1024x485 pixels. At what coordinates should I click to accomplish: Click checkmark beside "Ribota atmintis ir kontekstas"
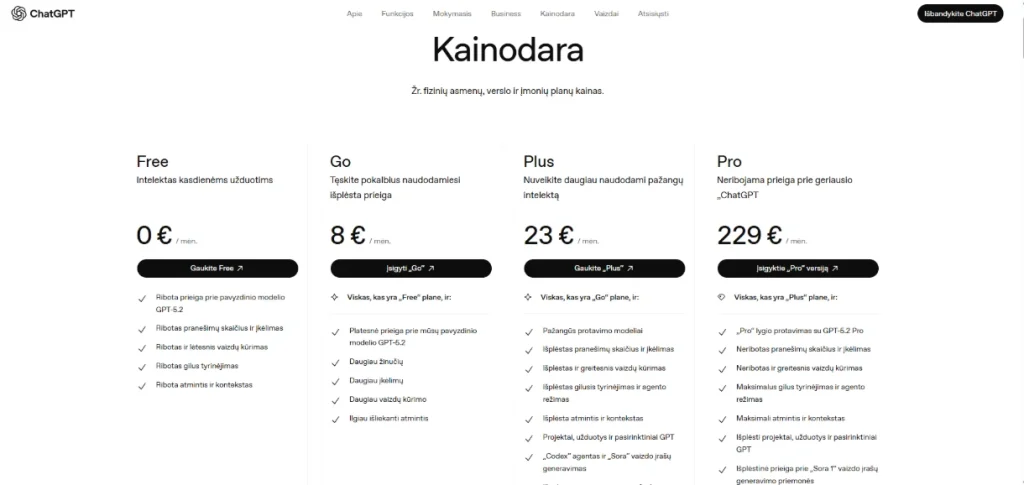click(141, 385)
